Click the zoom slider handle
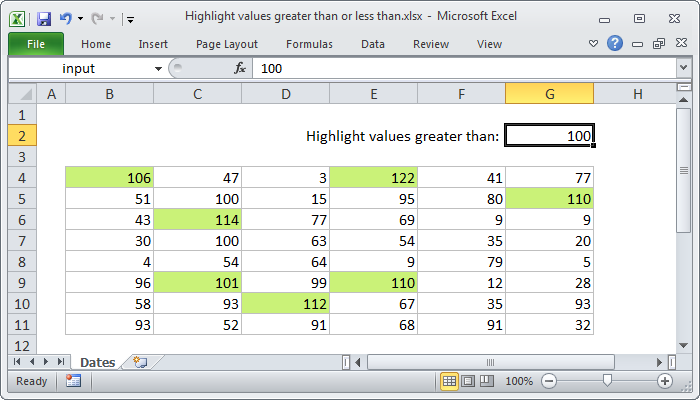Viewport: 700px width, 400px height. pos(606,381)
